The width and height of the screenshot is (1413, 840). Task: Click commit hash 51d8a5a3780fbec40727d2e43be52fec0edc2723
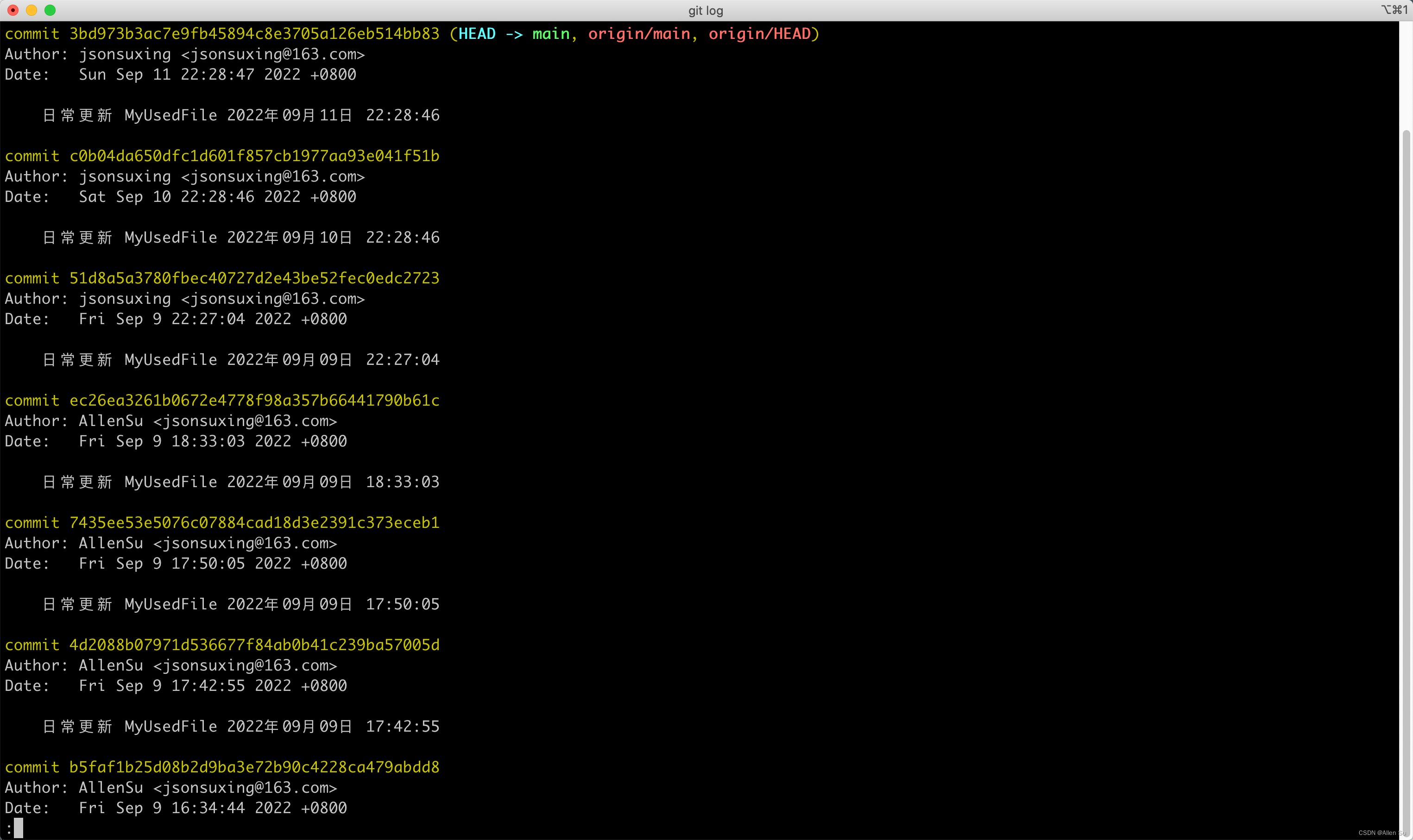point(254,278)
